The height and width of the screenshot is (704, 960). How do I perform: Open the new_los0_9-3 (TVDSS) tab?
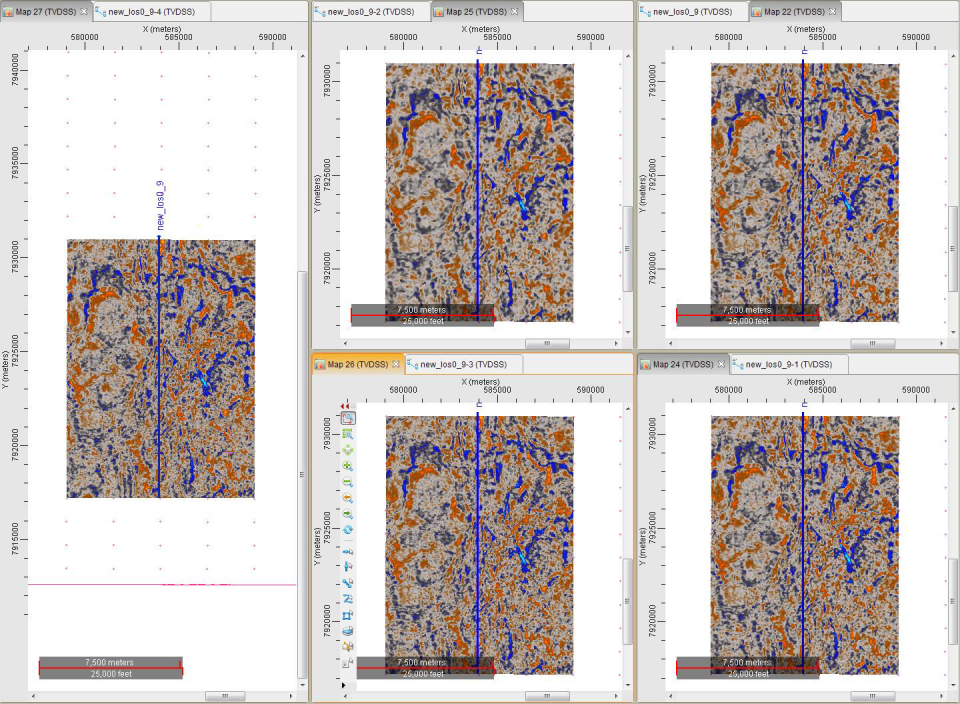(x=463, y=364)
